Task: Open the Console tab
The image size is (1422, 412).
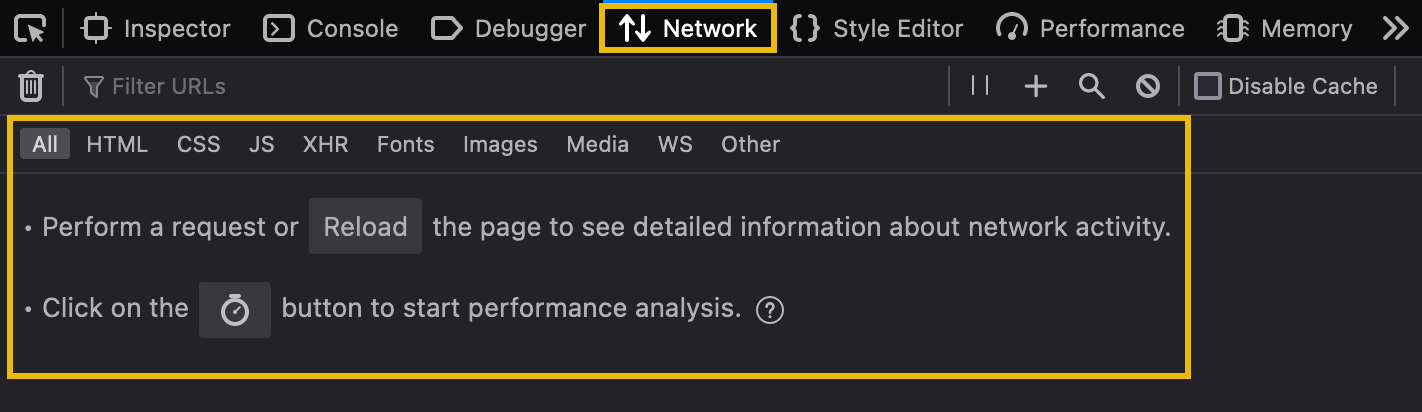Action: (x=331, y=29)
